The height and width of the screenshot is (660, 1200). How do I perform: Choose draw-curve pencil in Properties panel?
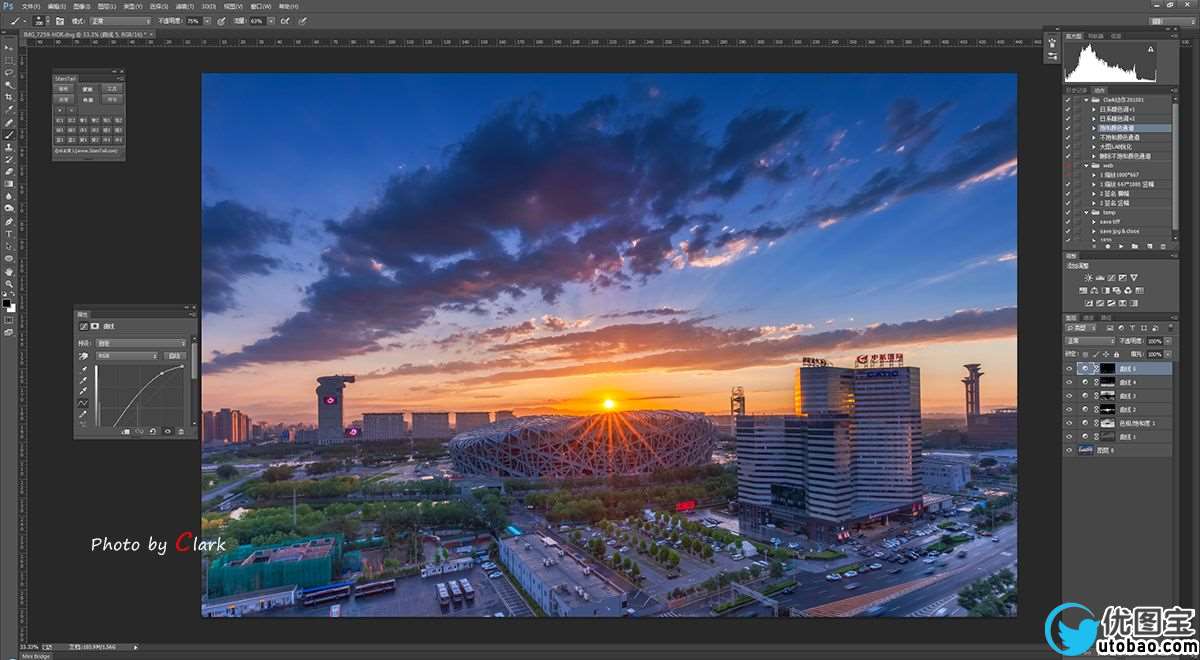(x=83, y=414)
